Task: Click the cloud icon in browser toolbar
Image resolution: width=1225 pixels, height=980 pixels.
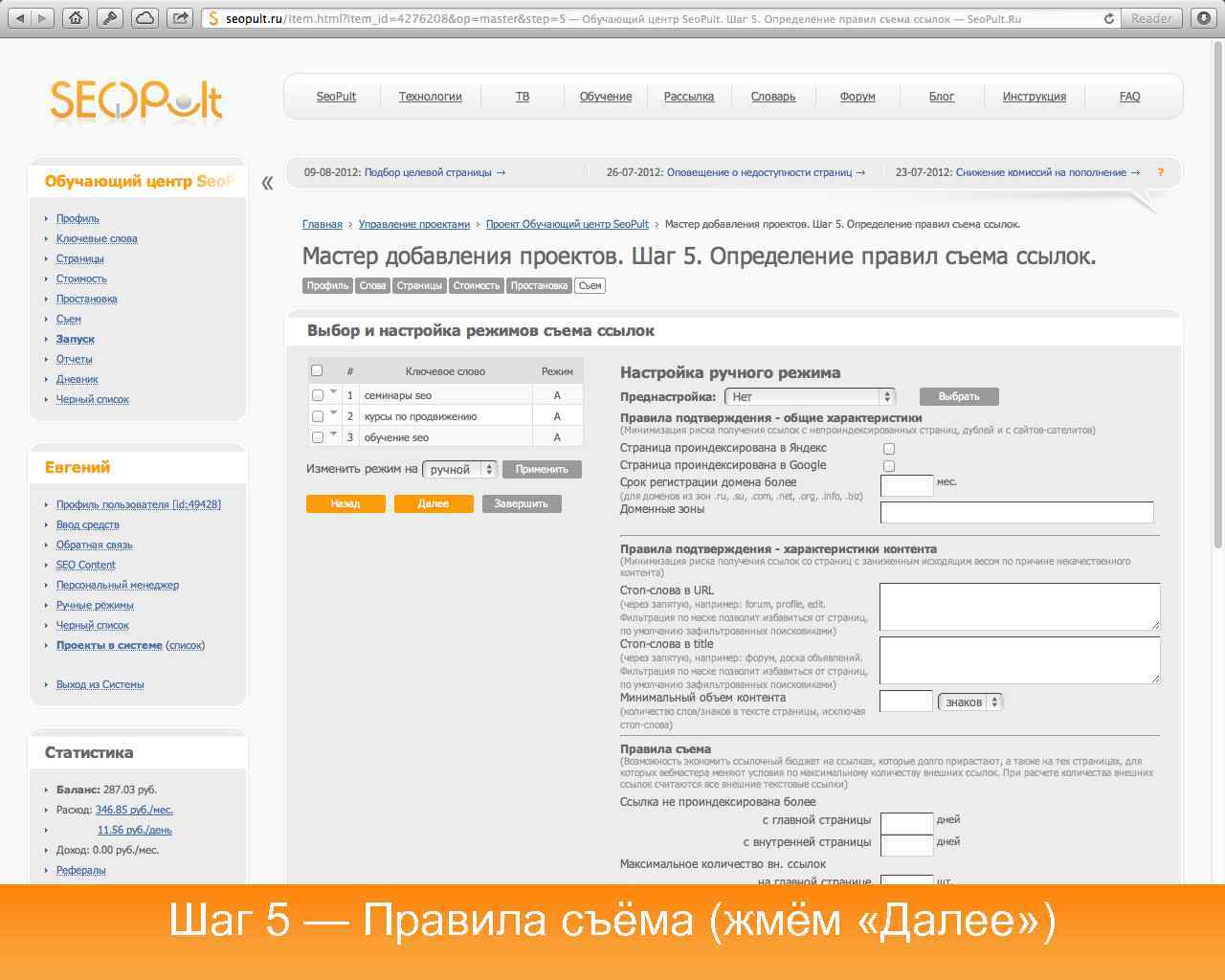Action: click(145, 16)
